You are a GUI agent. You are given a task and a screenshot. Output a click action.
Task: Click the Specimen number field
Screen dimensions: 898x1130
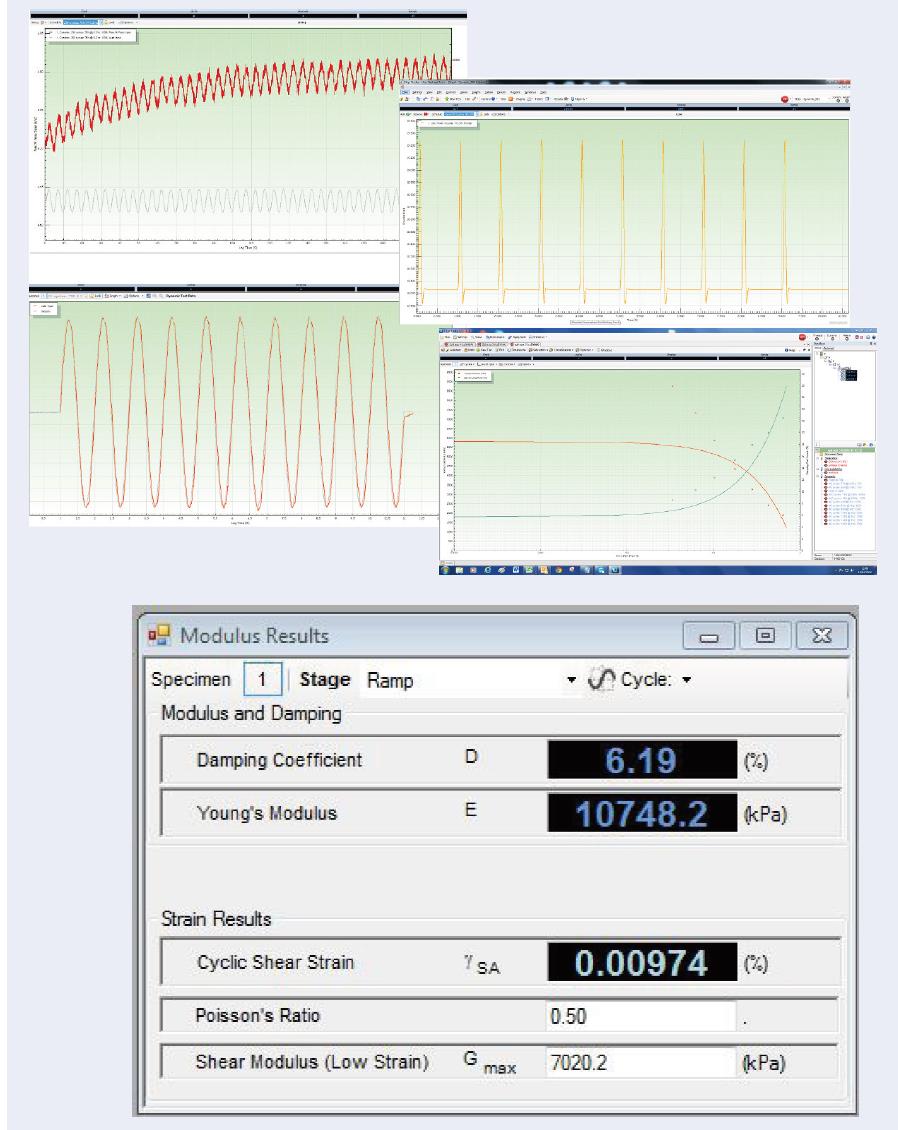(264, 680)
